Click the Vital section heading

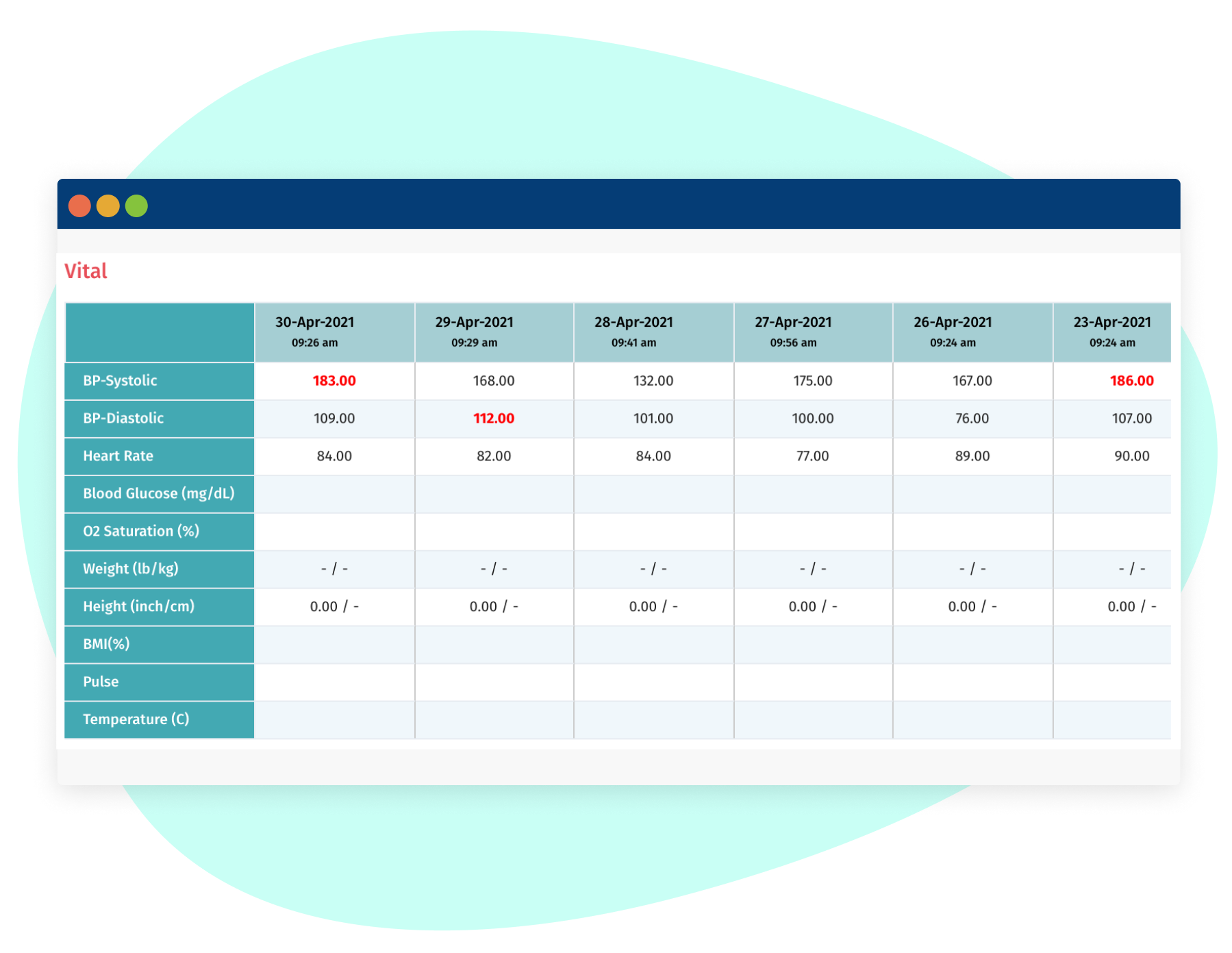(x=86, y=271)
